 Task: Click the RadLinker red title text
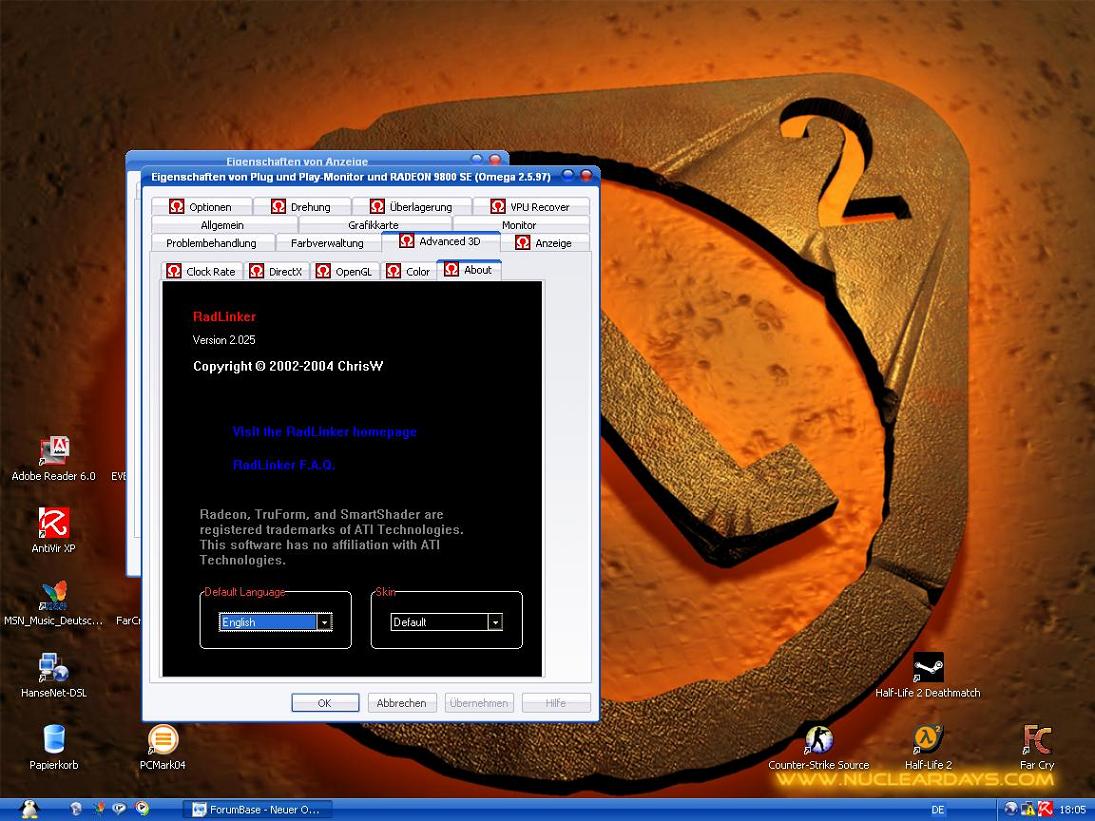pyautogui.click(x=224, y=317)
